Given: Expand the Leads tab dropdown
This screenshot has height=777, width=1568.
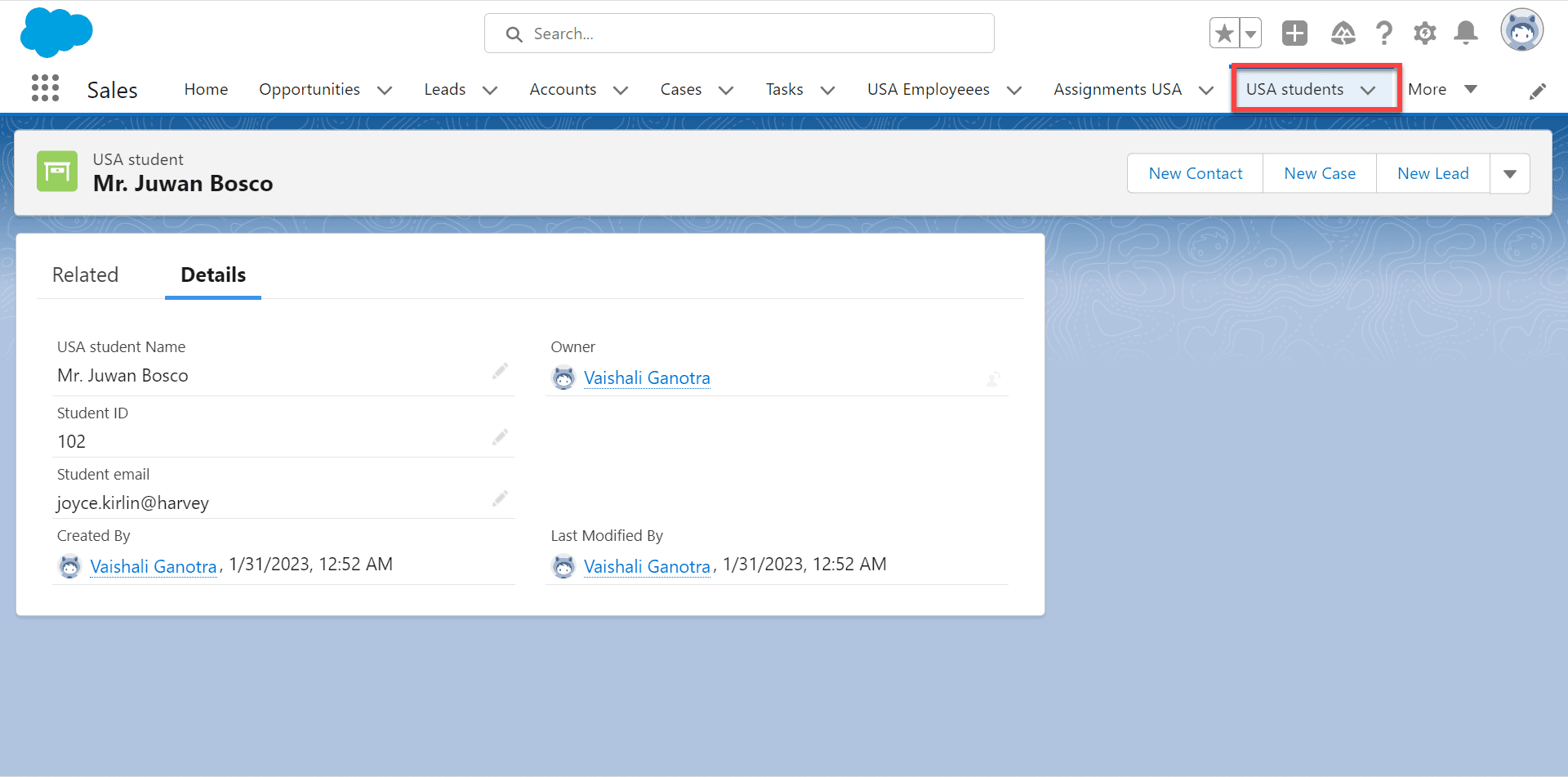Looking at the screenshot, I should (x=490, y=90).
